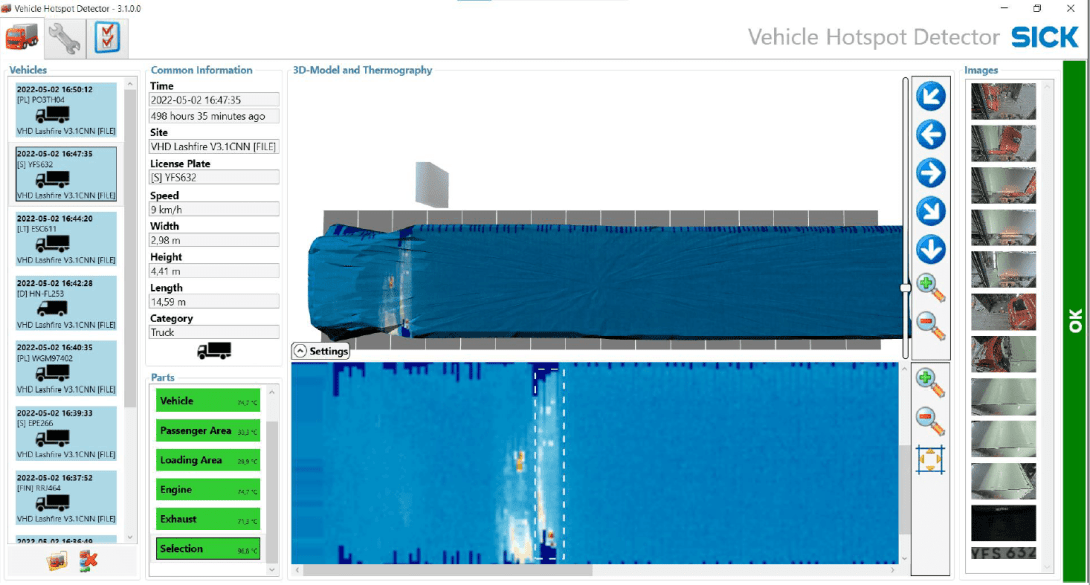Open the wrench settings tab

click(x=65, y=38)
